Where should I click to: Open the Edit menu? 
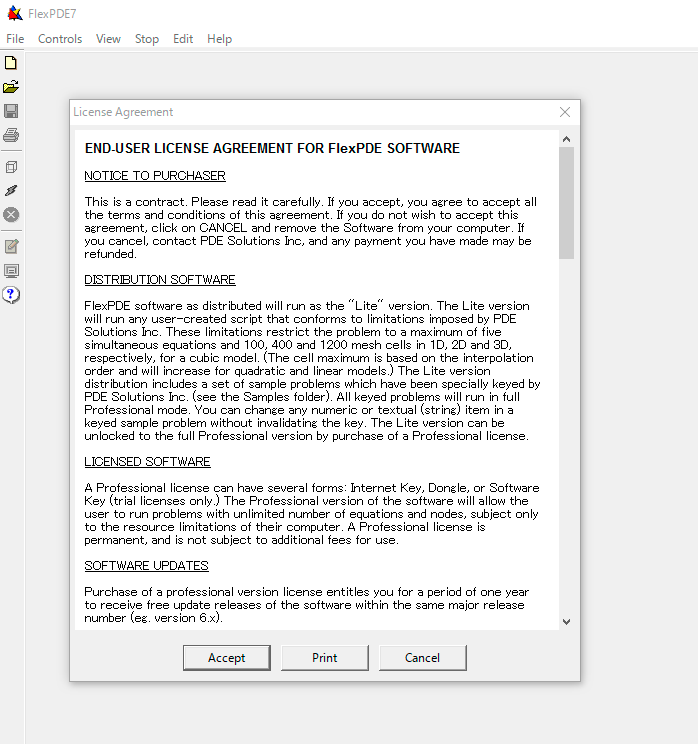(183, 39)
